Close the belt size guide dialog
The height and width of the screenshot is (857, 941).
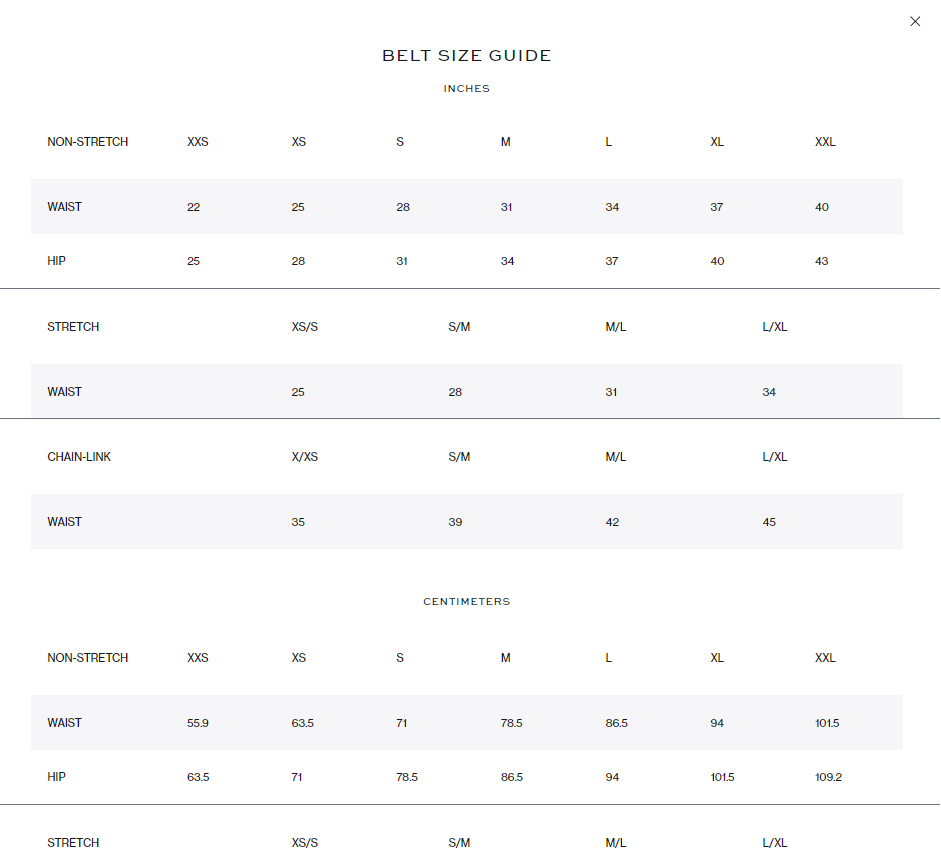[x=915, y=22]
